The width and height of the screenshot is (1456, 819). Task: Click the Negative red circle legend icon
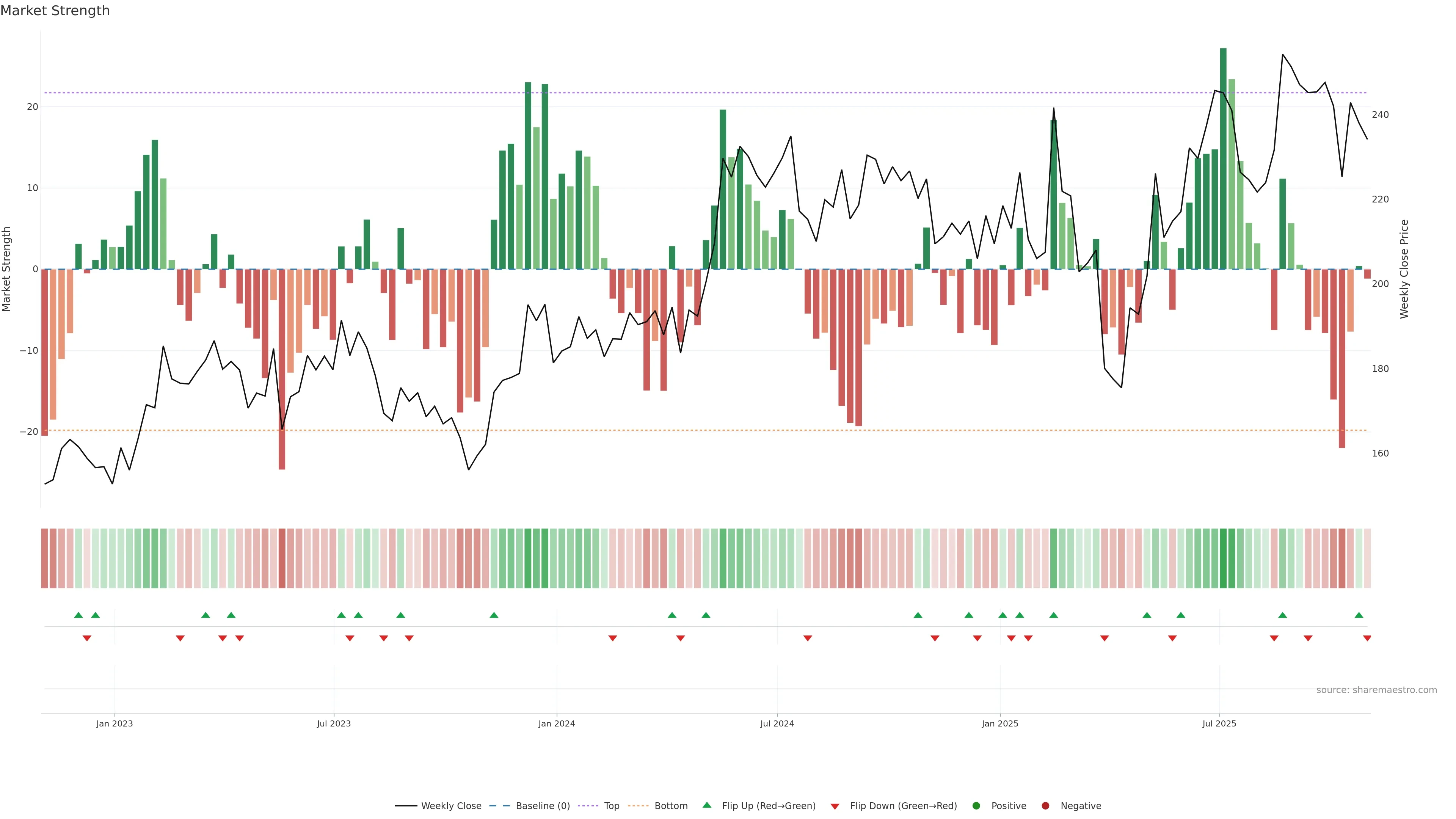[1045, 806]
